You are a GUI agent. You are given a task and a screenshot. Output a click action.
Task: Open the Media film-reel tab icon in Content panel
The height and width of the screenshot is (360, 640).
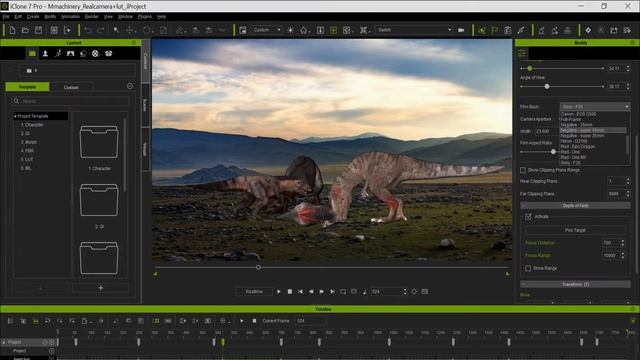coord(95,53)
